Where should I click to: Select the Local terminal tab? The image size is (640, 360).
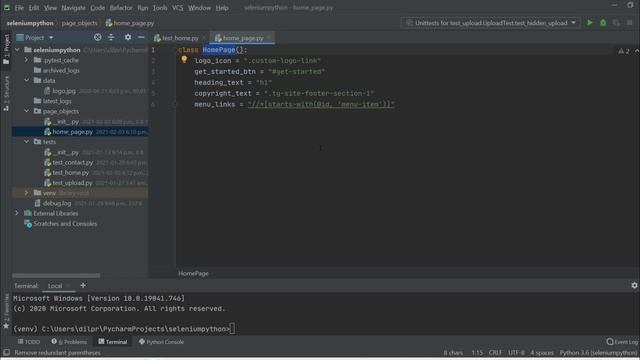point(55,286)
